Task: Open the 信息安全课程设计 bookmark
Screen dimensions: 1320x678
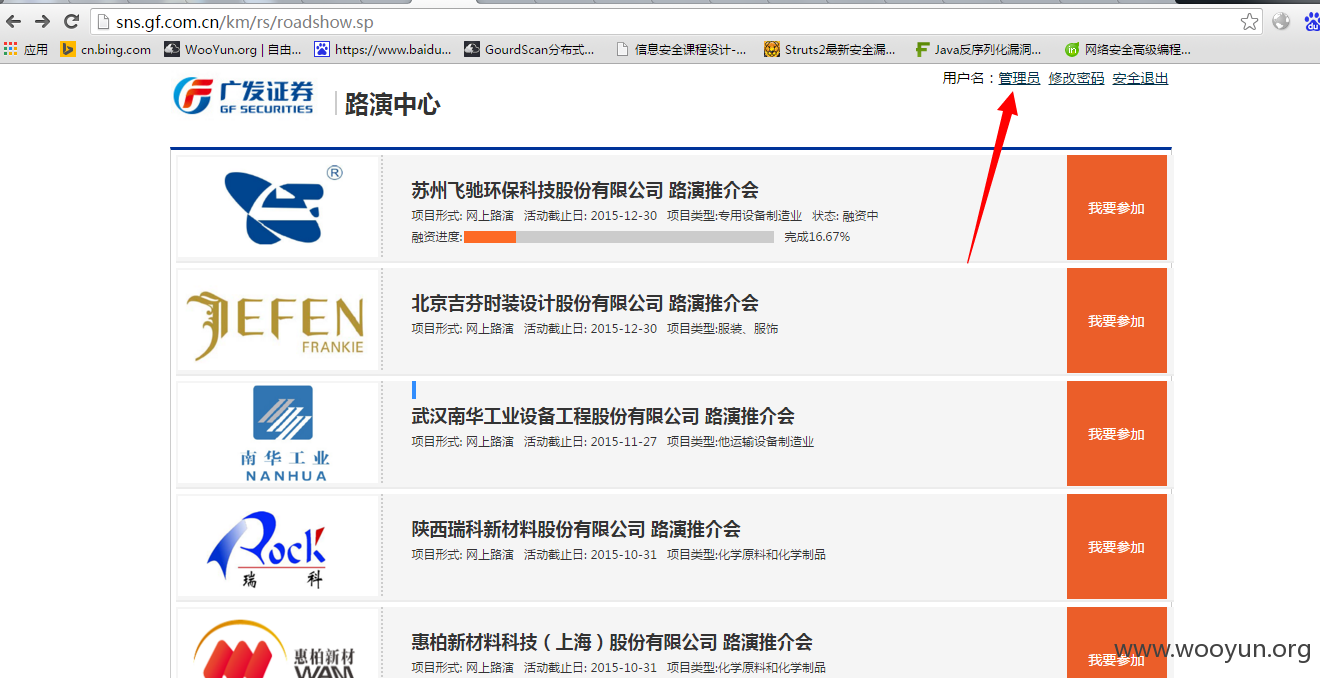Action: click(x=680, y=49)
